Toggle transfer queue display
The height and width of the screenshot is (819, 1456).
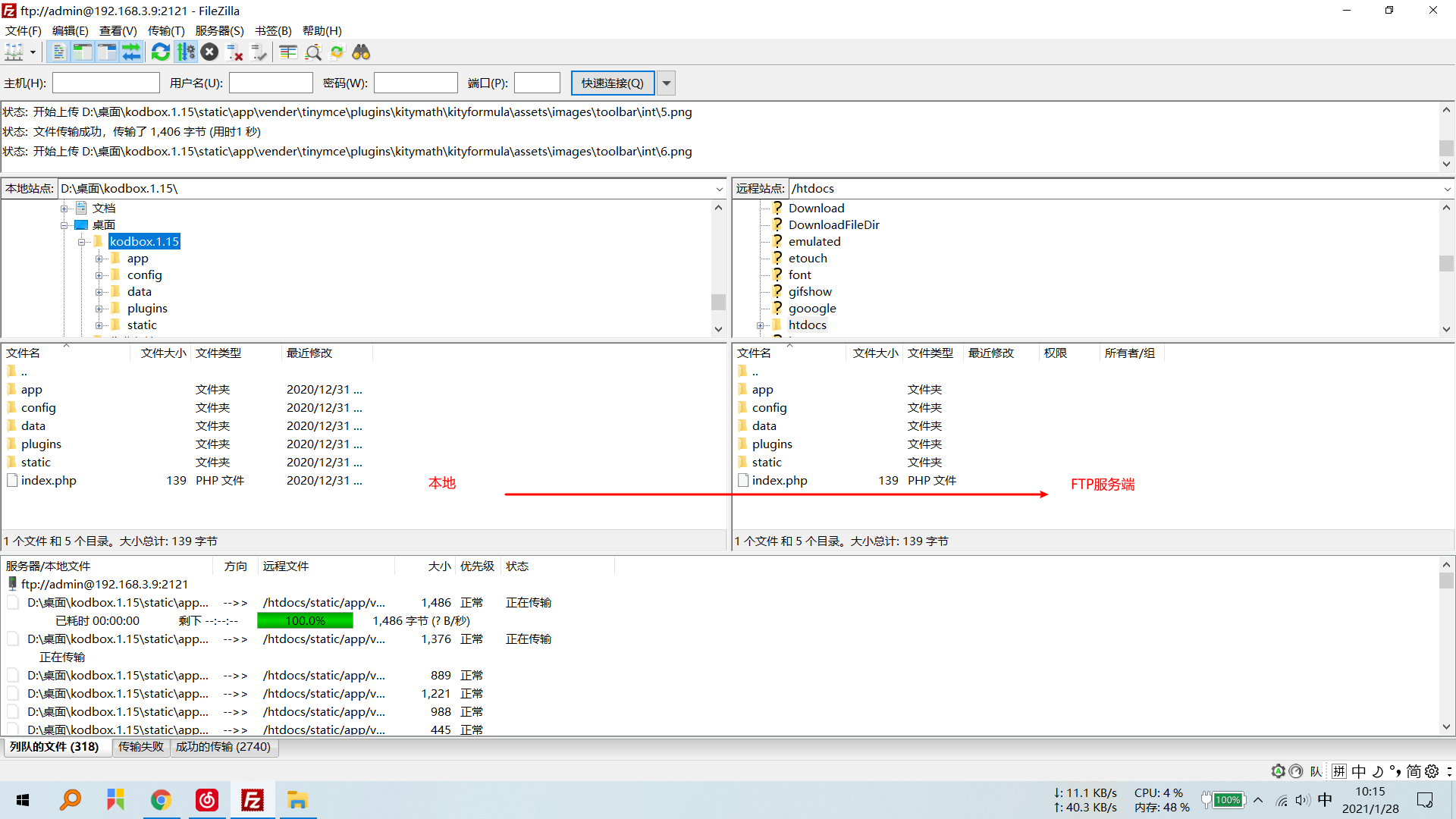pos(131,52)
